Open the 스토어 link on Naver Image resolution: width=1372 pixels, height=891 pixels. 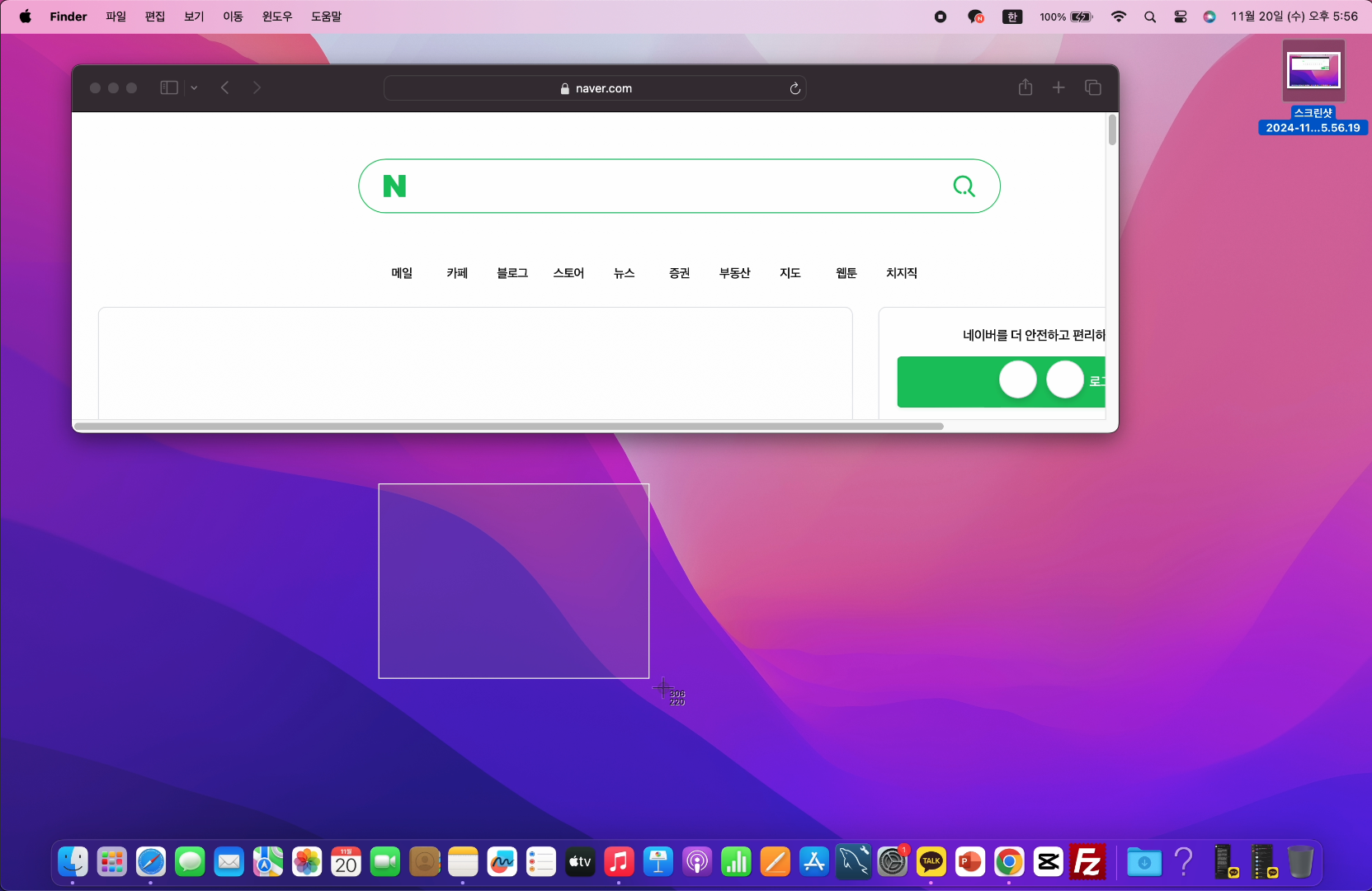568,273
